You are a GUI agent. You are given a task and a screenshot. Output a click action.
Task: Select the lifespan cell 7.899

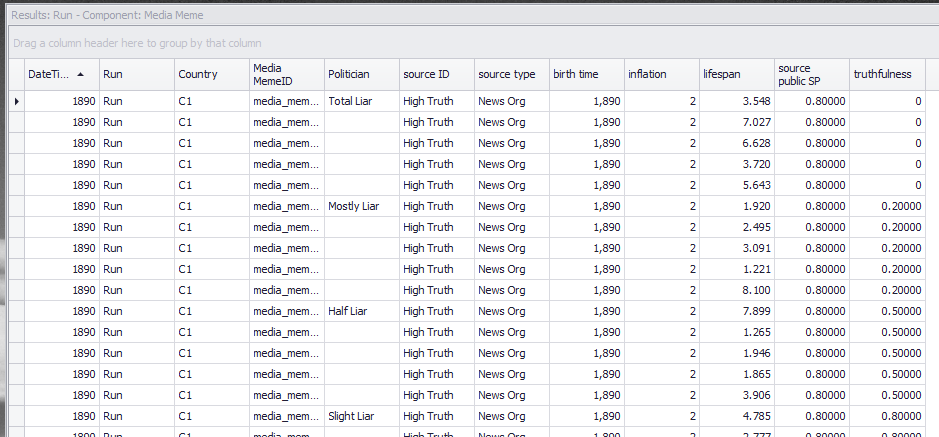[x=736, y=311]
